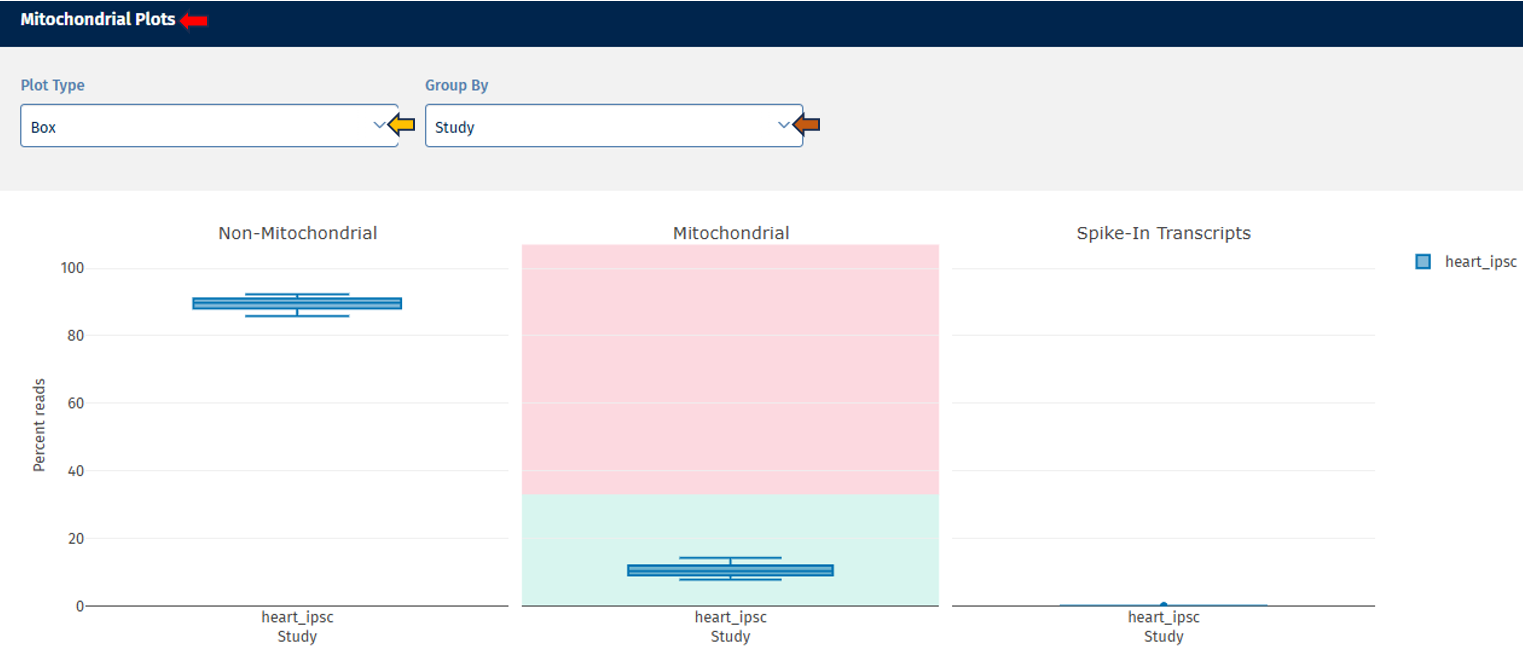
Task: Select the Mitochondrial box plot
Action: (730, 570)
